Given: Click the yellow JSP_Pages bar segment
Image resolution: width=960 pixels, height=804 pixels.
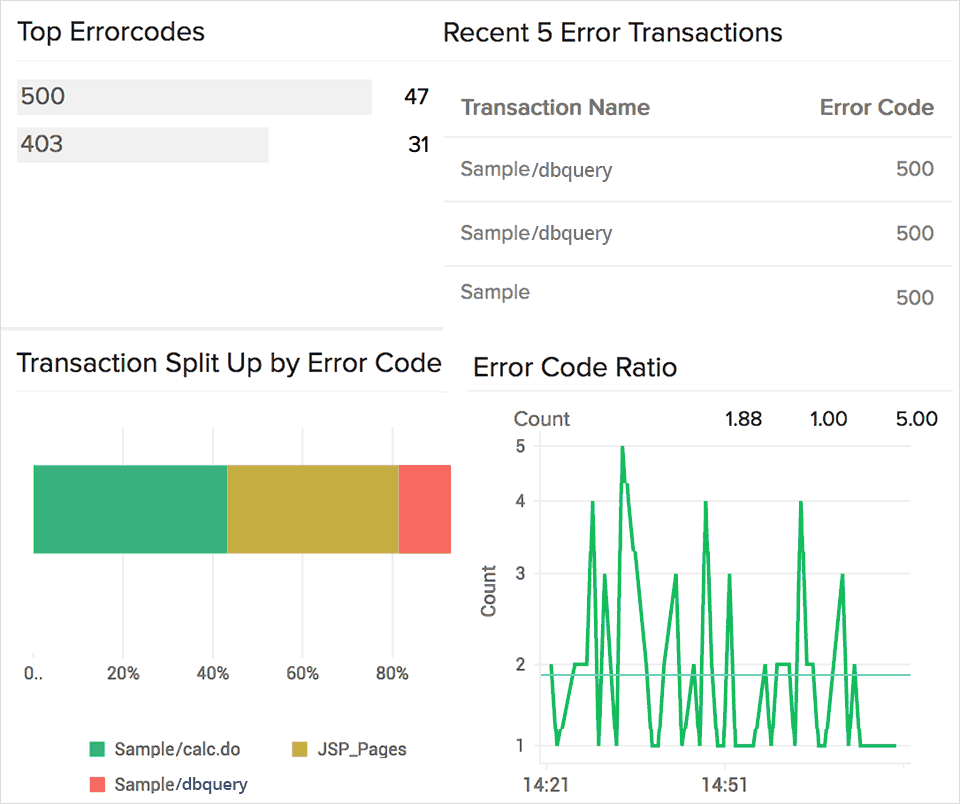Looking at the screenshot, I should point(312,508).
